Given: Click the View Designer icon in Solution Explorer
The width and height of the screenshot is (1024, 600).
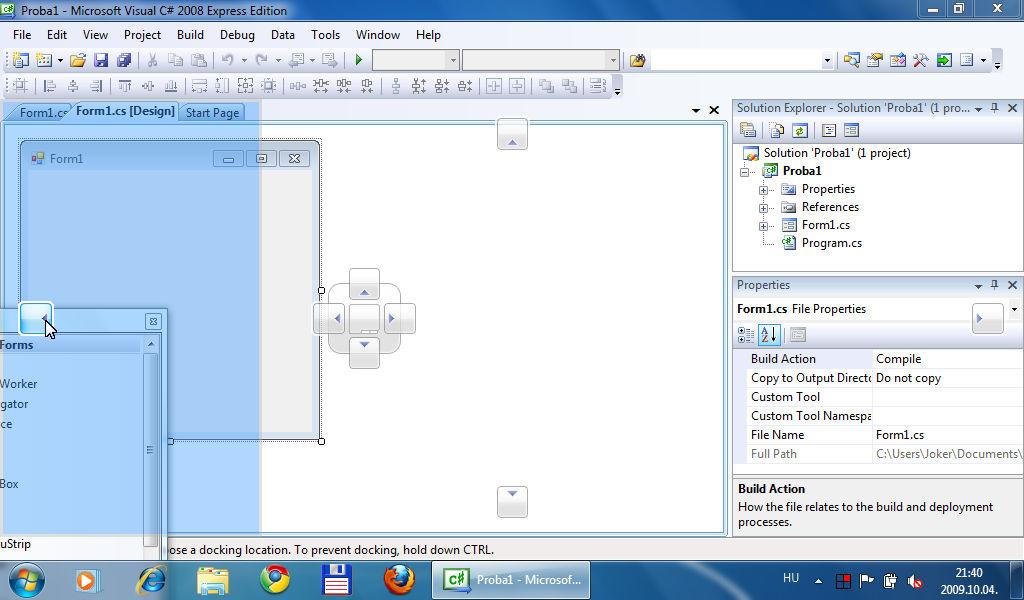Looking at the screenshot, I should pyautogui.click(x=851, y=131).
